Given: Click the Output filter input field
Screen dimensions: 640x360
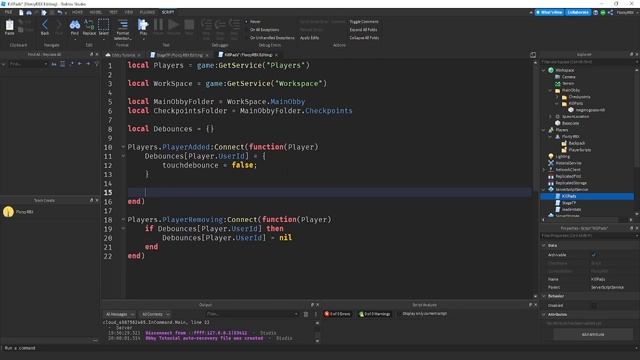Looking at the screenshot, I should (x=252, y=314).
